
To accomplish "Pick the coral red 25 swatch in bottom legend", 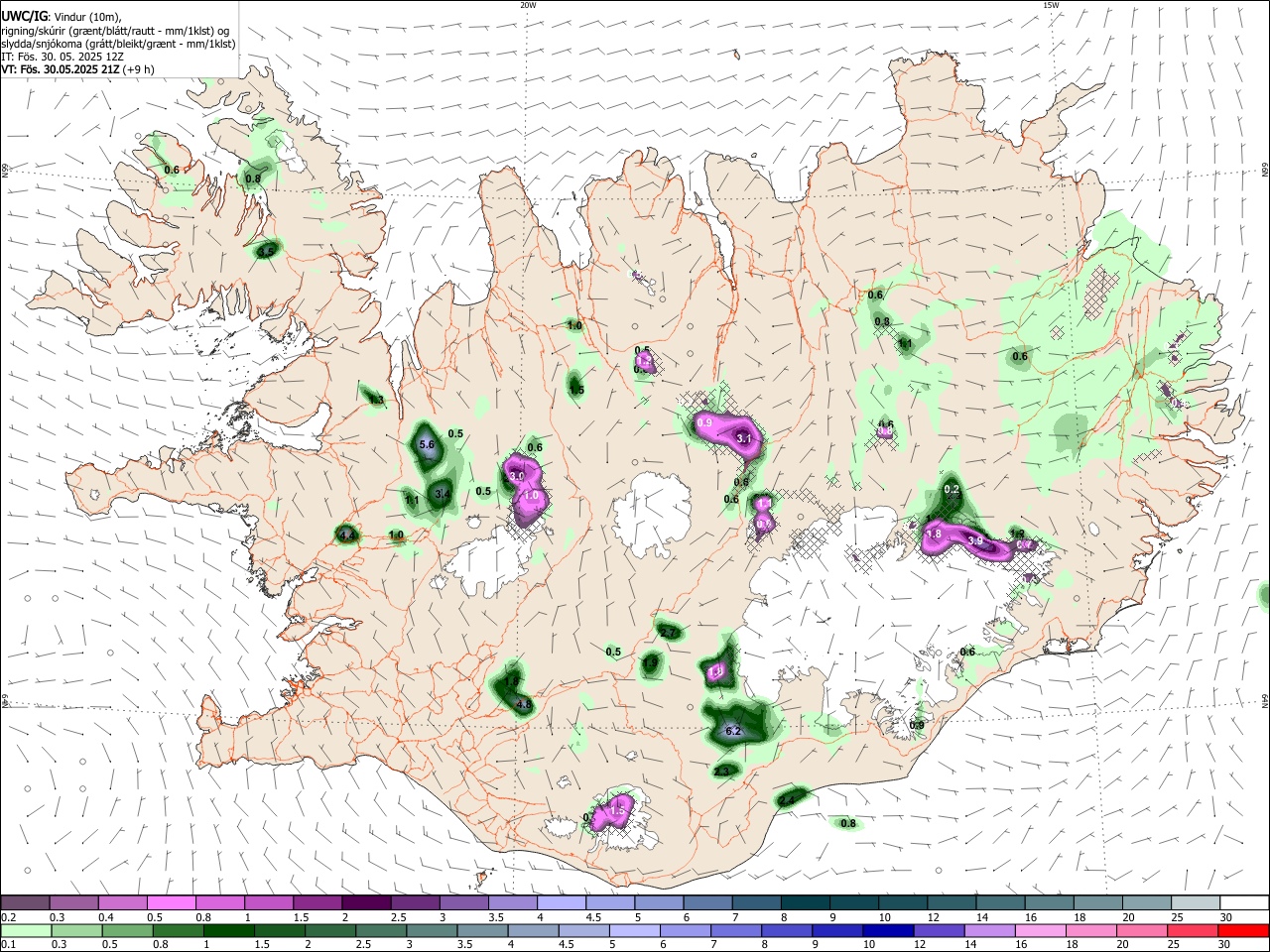I will (x=1195, y=930).
